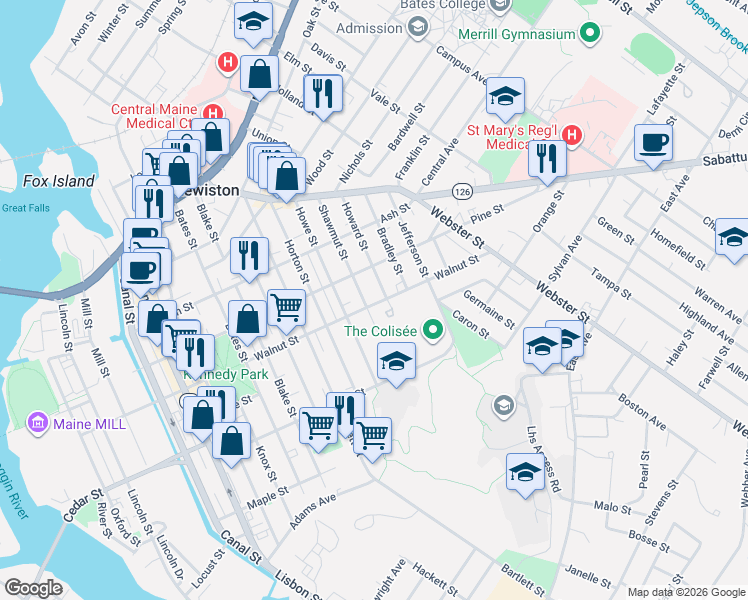Click the shopping bag marker above Knox St

pyautogui.click(x=231, y=444)
